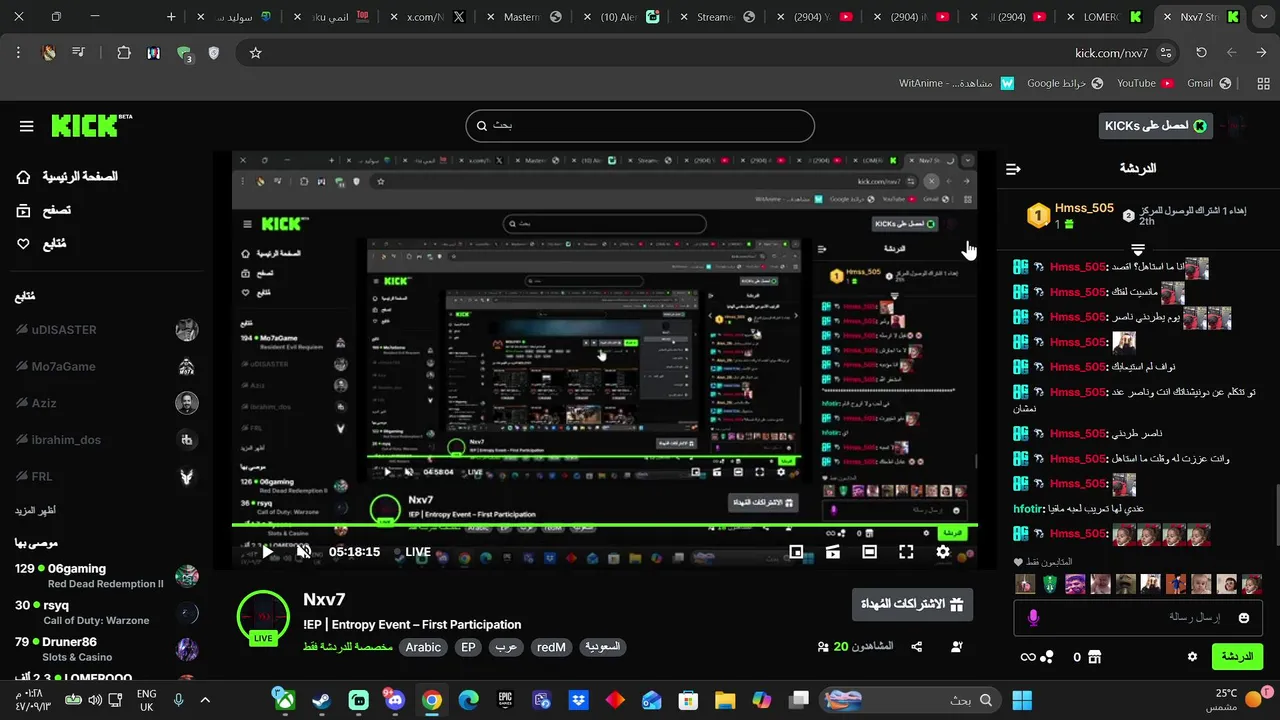The image size is (1280, 720).
Task: Jump to LIVE in the player
Action: [418, 552]
